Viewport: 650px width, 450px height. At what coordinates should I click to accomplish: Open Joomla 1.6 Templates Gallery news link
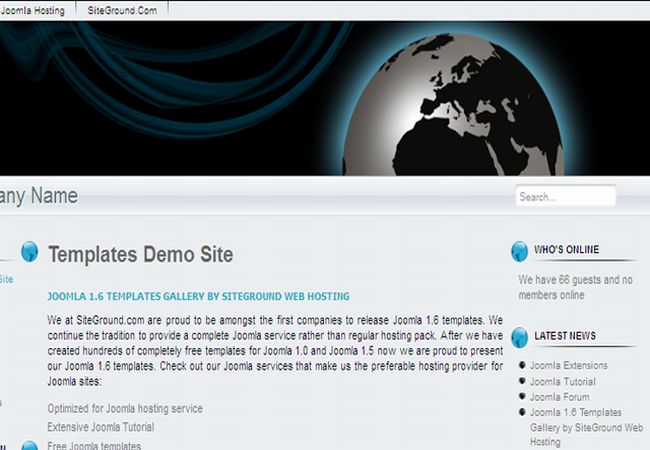click(x=586, y=427)
